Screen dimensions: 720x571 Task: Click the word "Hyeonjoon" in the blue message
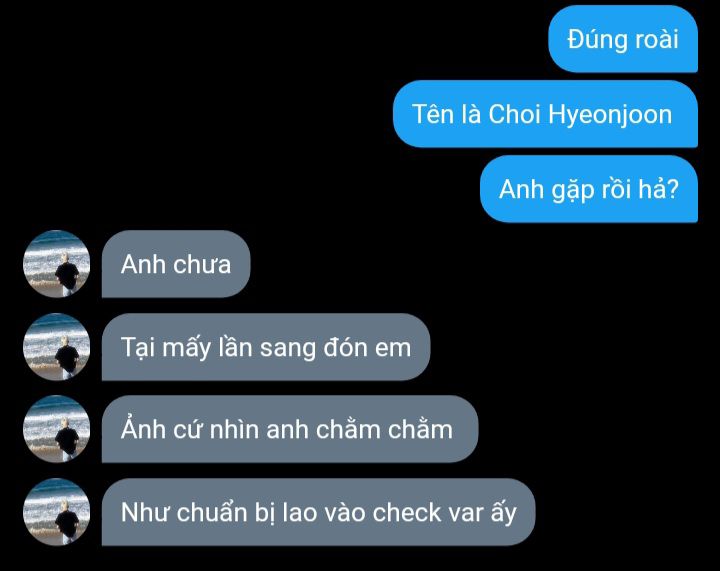click(x=610, y=115)
